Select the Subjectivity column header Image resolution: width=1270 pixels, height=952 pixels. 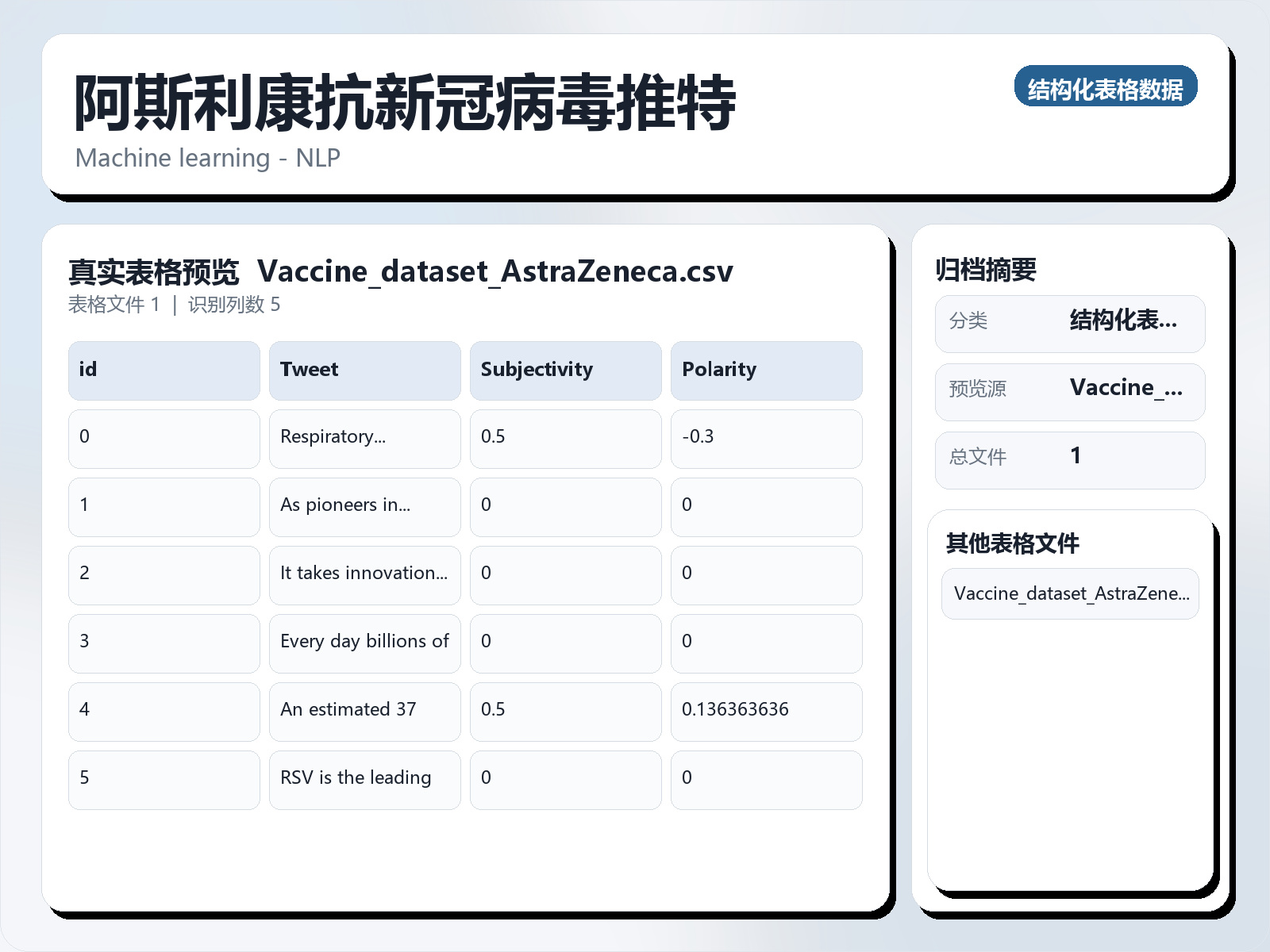tap(565, 370)
